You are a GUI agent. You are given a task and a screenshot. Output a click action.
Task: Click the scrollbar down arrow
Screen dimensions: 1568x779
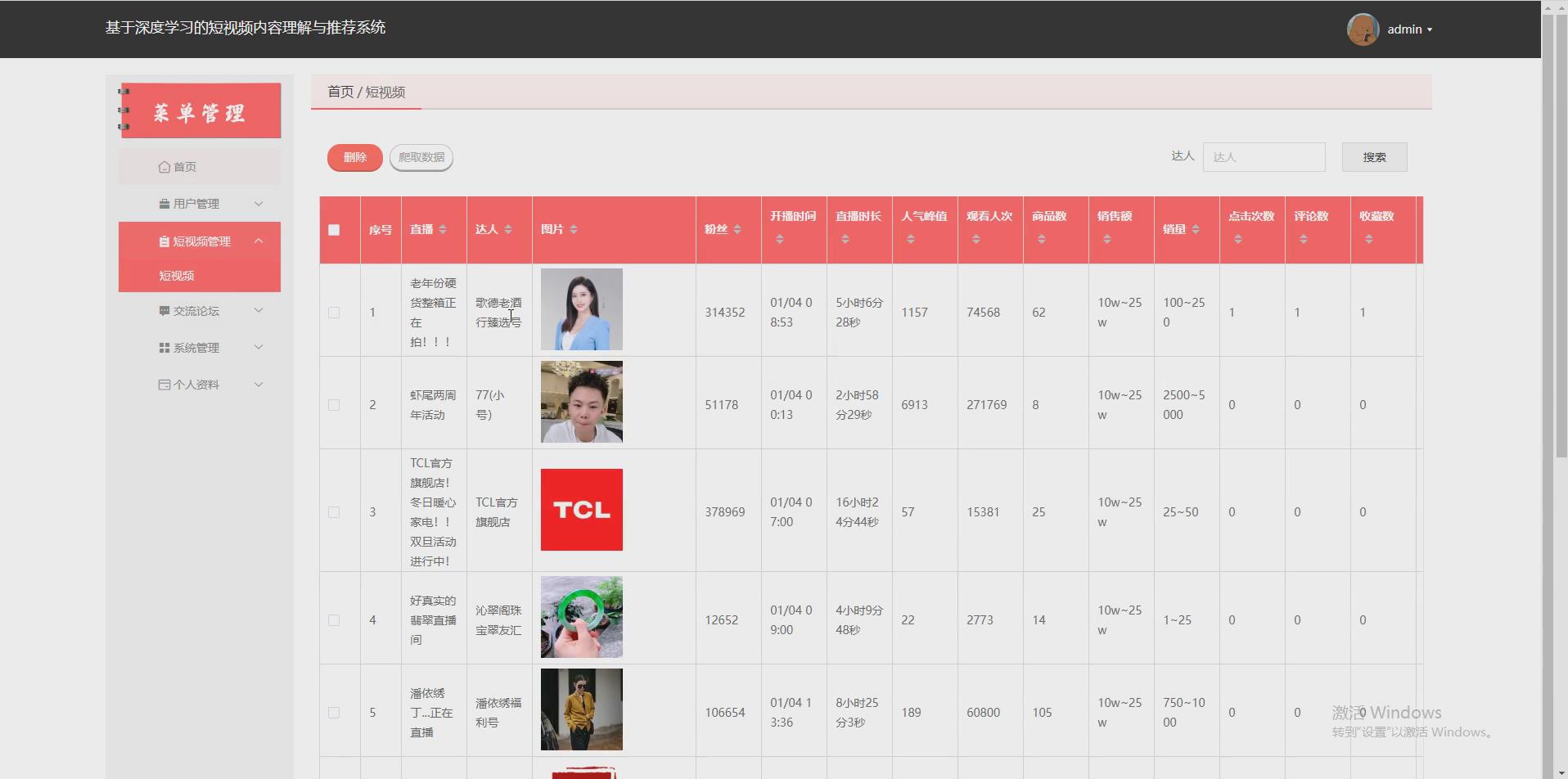click(x=1561, y=772)
